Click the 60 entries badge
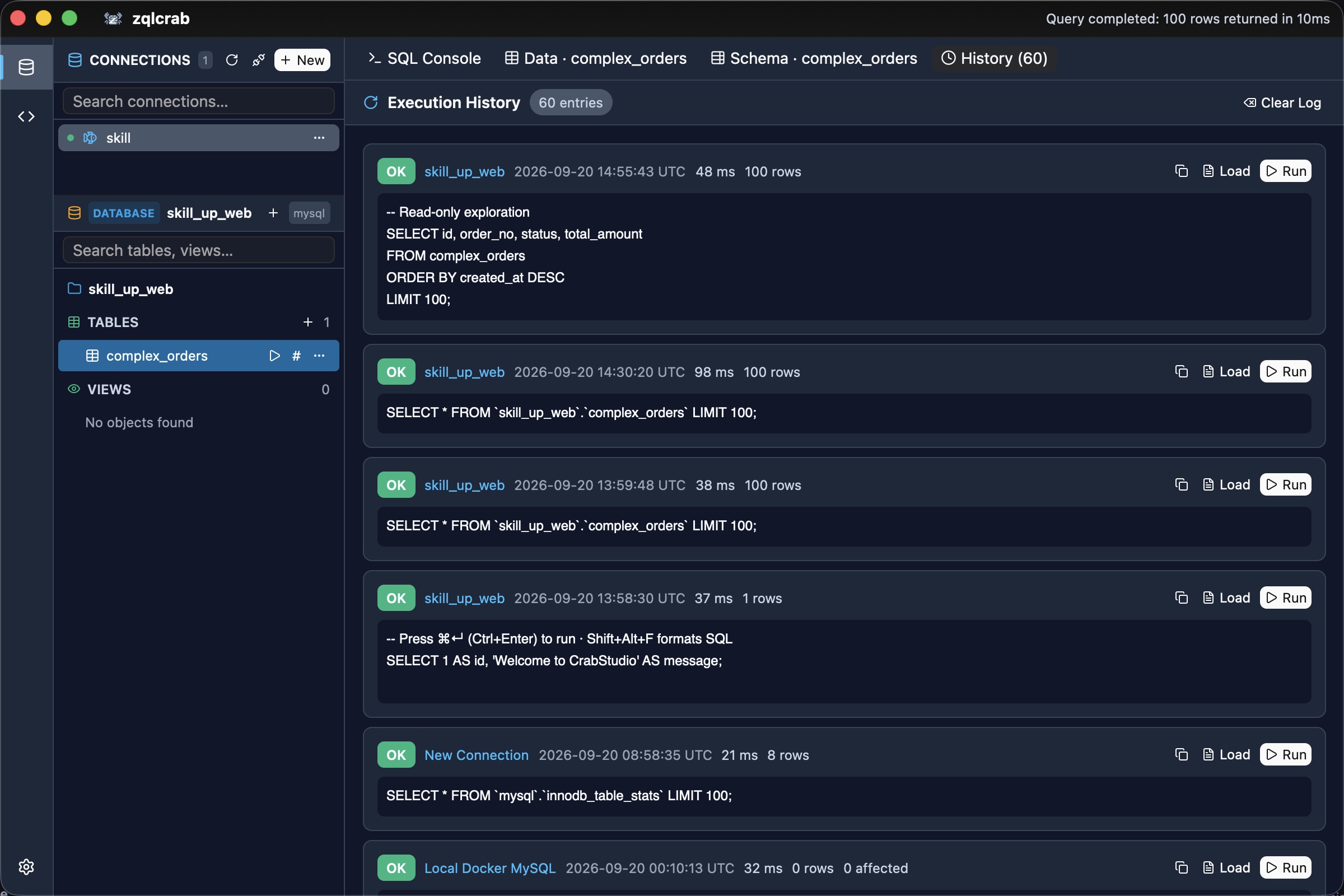1344x896 pixels. click(570, 103)
